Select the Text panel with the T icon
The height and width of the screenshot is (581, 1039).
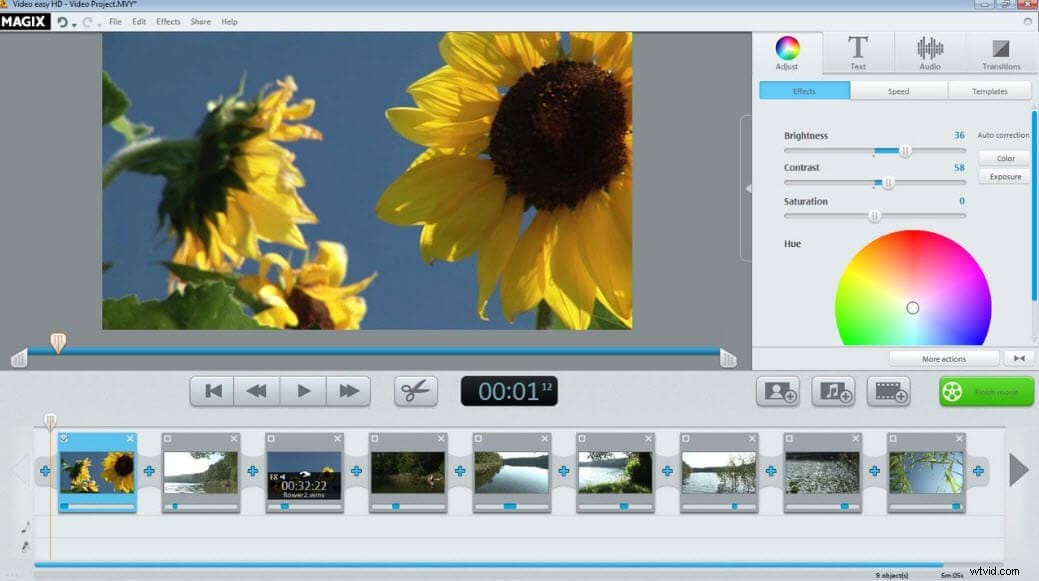(858, 52)
